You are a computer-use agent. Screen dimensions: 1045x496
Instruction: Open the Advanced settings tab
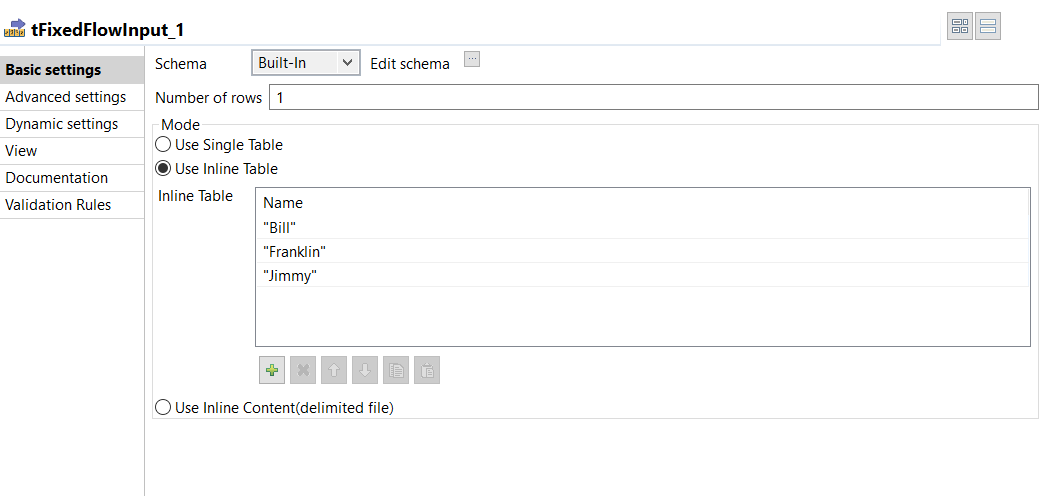[x=66, y=97]
